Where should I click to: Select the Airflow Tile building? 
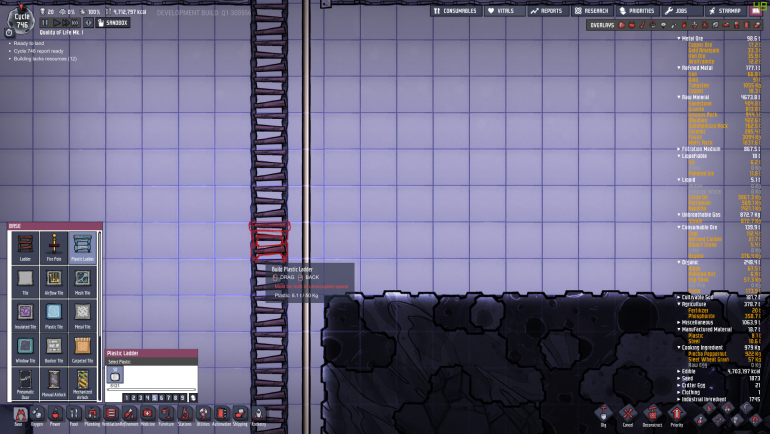point(54,282)
